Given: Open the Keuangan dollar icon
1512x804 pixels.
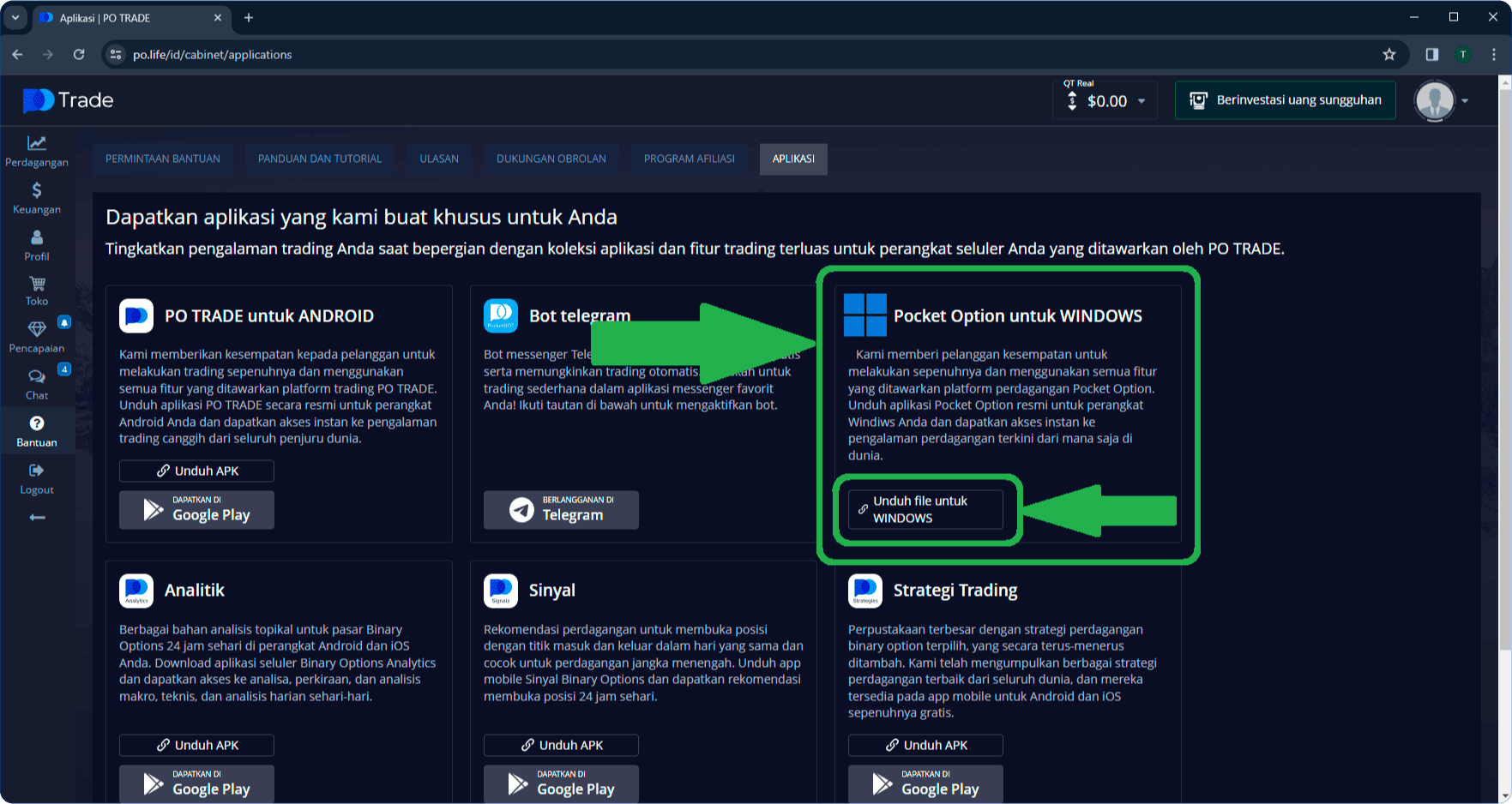Looking at the screenshot, I should coord(37,190).
